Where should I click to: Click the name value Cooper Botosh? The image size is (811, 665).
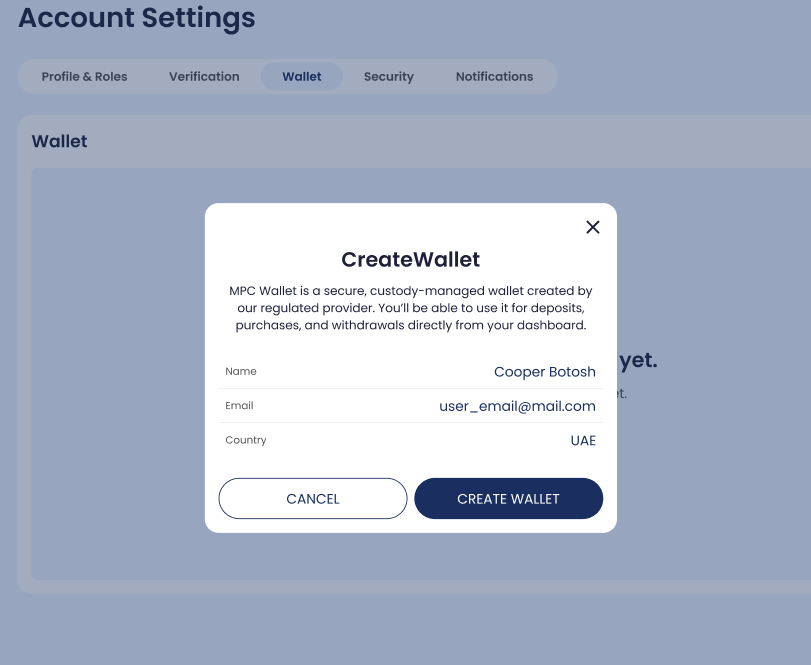pos(545,372)
